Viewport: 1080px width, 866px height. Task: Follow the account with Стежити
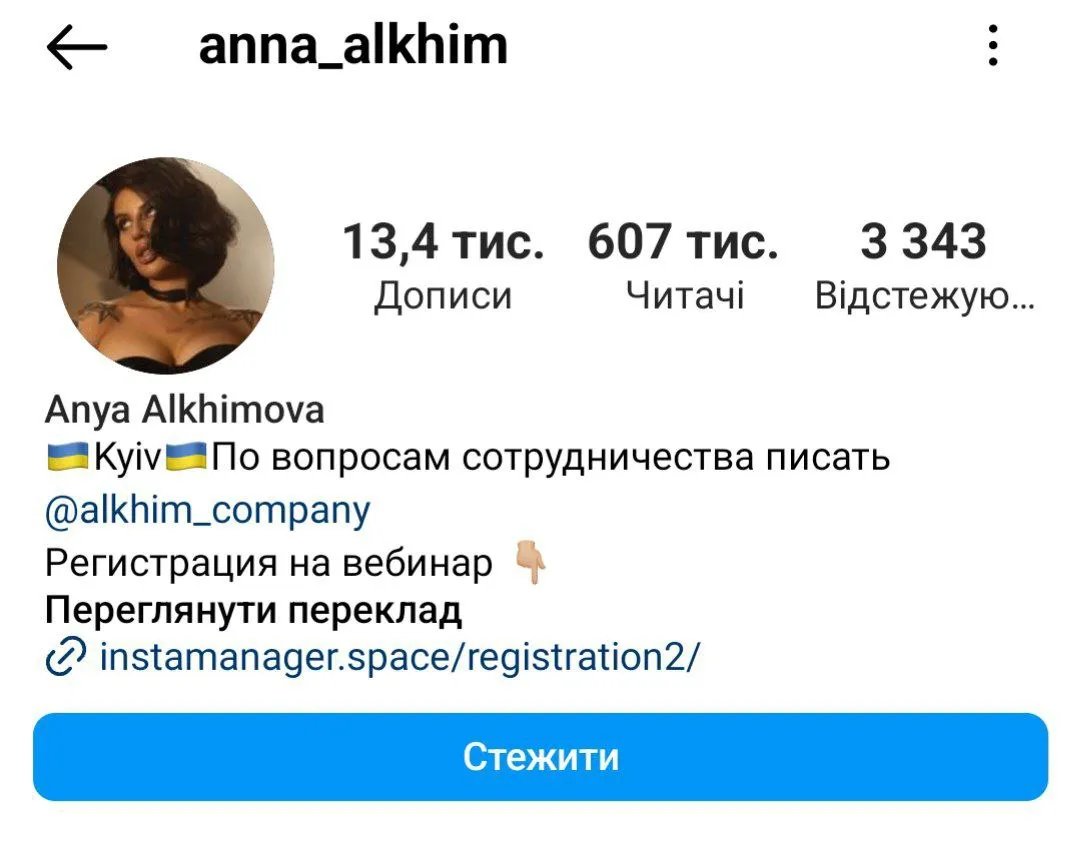pyautogui.click(x=540, y=756)
